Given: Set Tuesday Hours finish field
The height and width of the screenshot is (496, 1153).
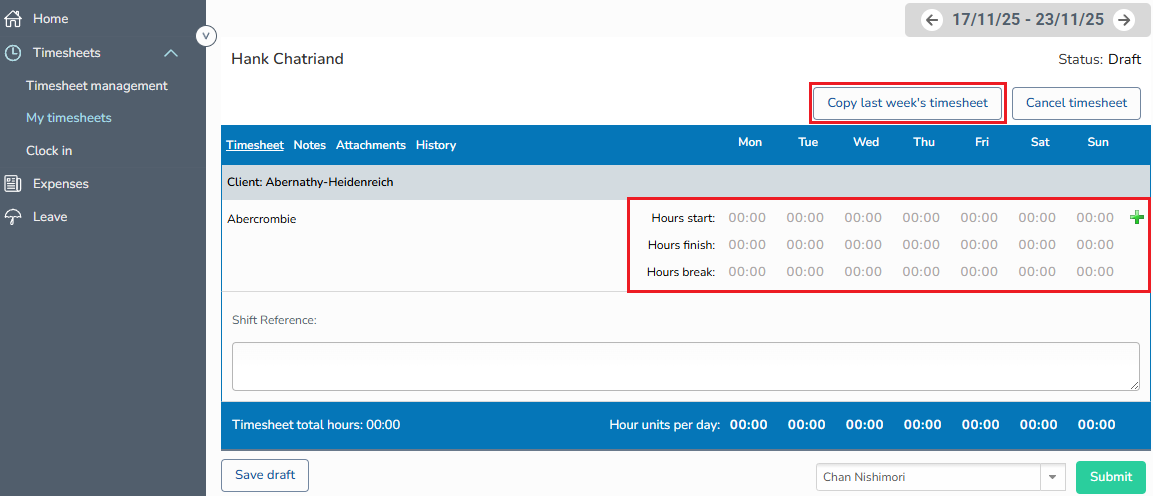Looking at the screenshot, I should tap(805, 245).
